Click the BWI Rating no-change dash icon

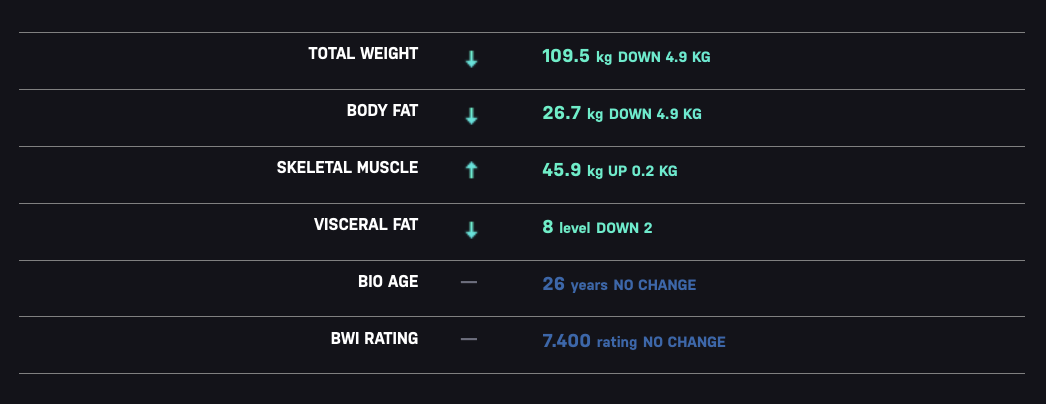click(469, 339)
